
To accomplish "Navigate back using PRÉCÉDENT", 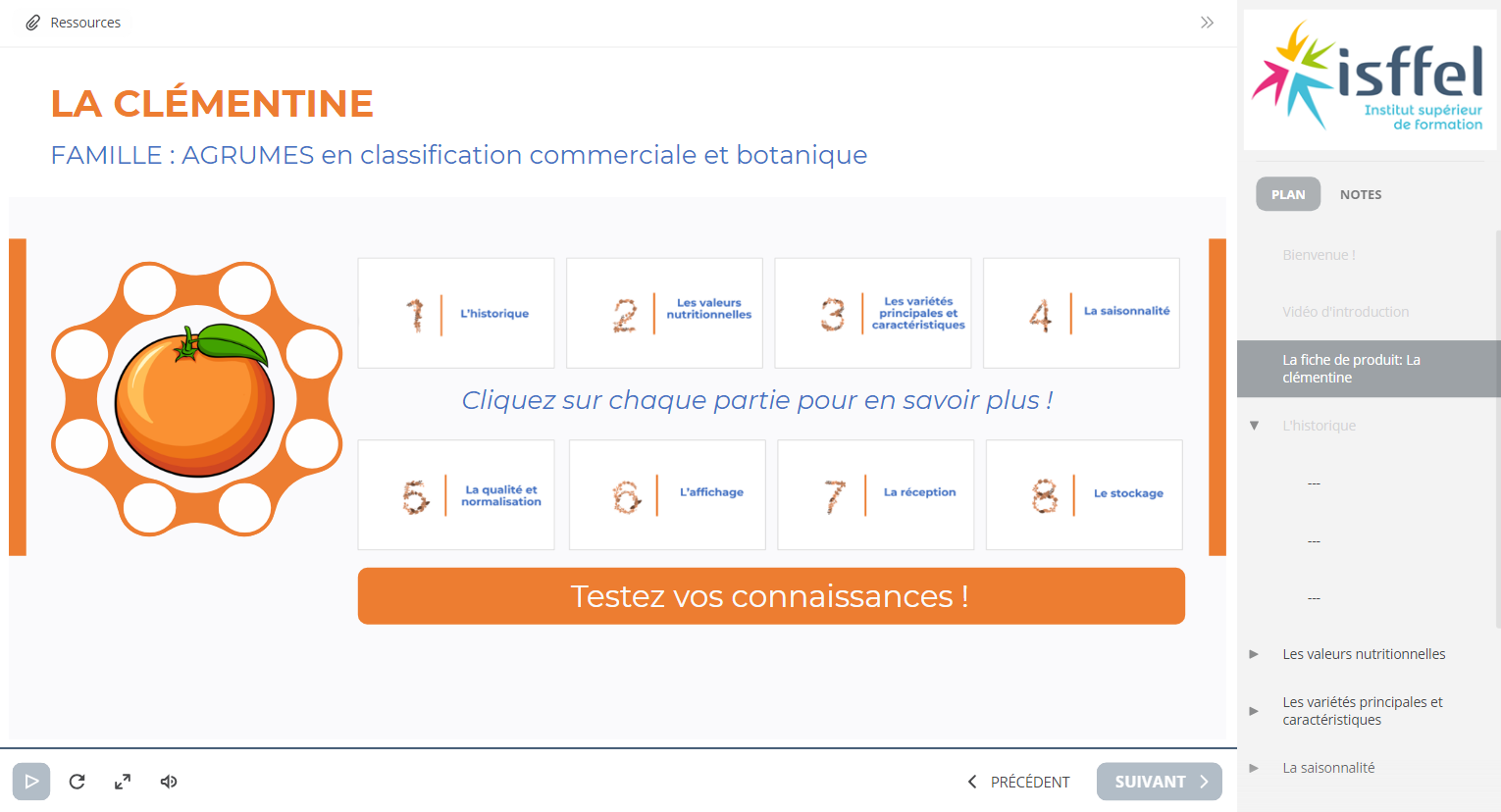I will coord(1020,782).
